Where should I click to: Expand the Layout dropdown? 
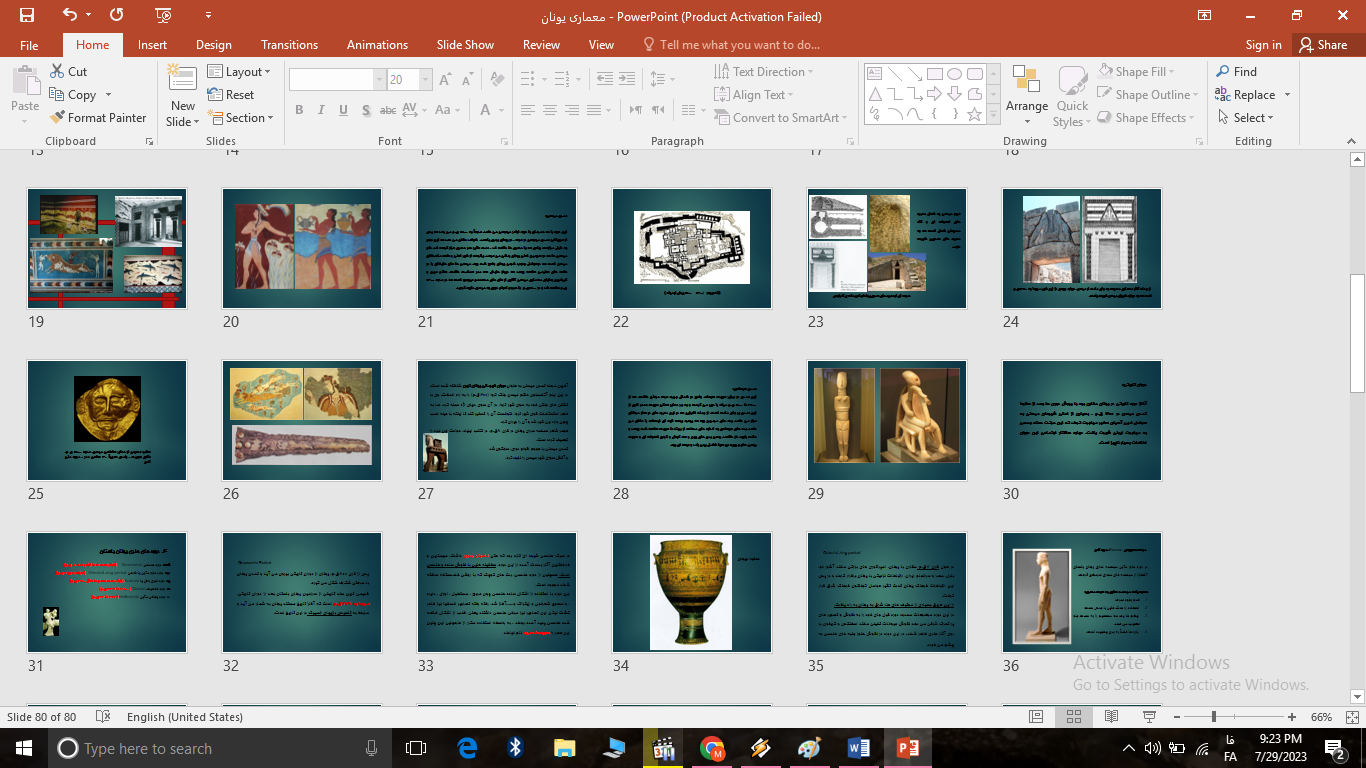point(242,72)
